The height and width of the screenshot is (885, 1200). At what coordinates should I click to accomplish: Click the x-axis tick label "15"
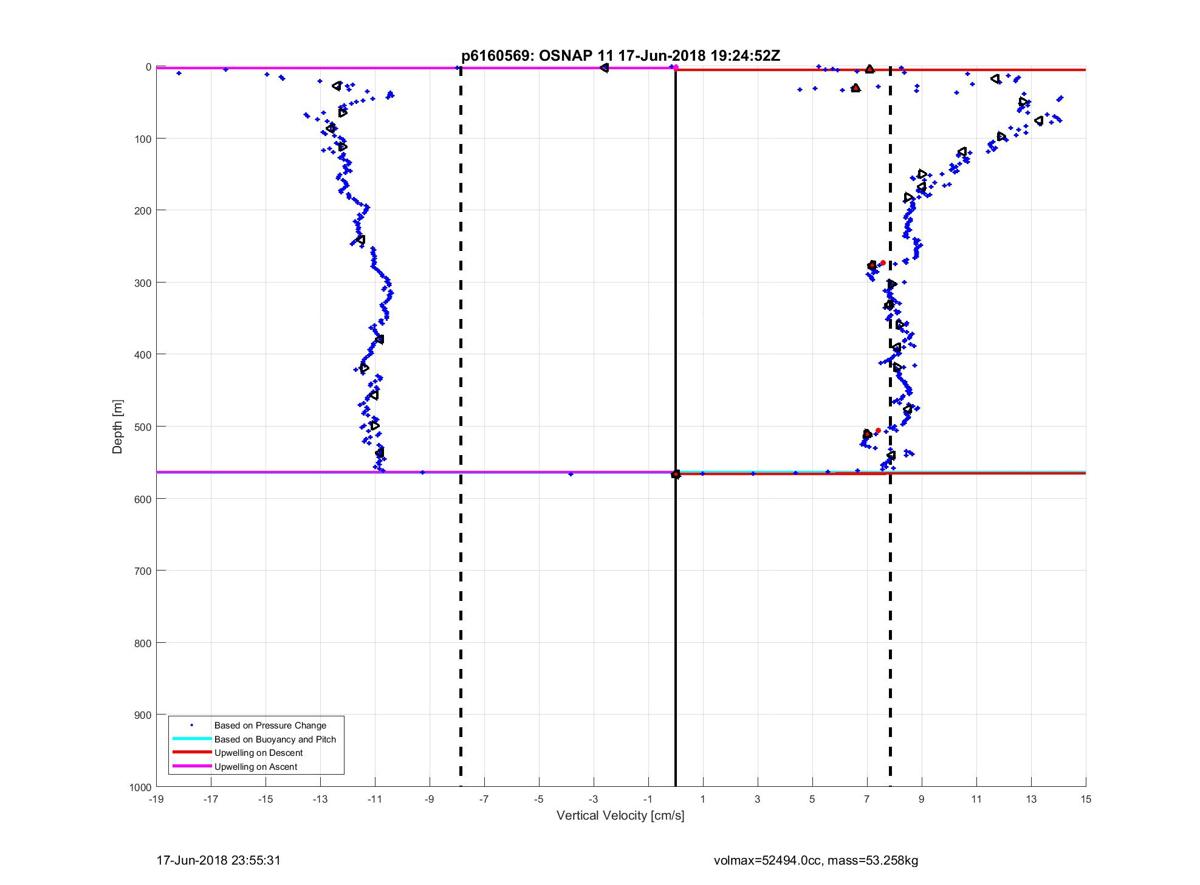(x=1086, y=800)
